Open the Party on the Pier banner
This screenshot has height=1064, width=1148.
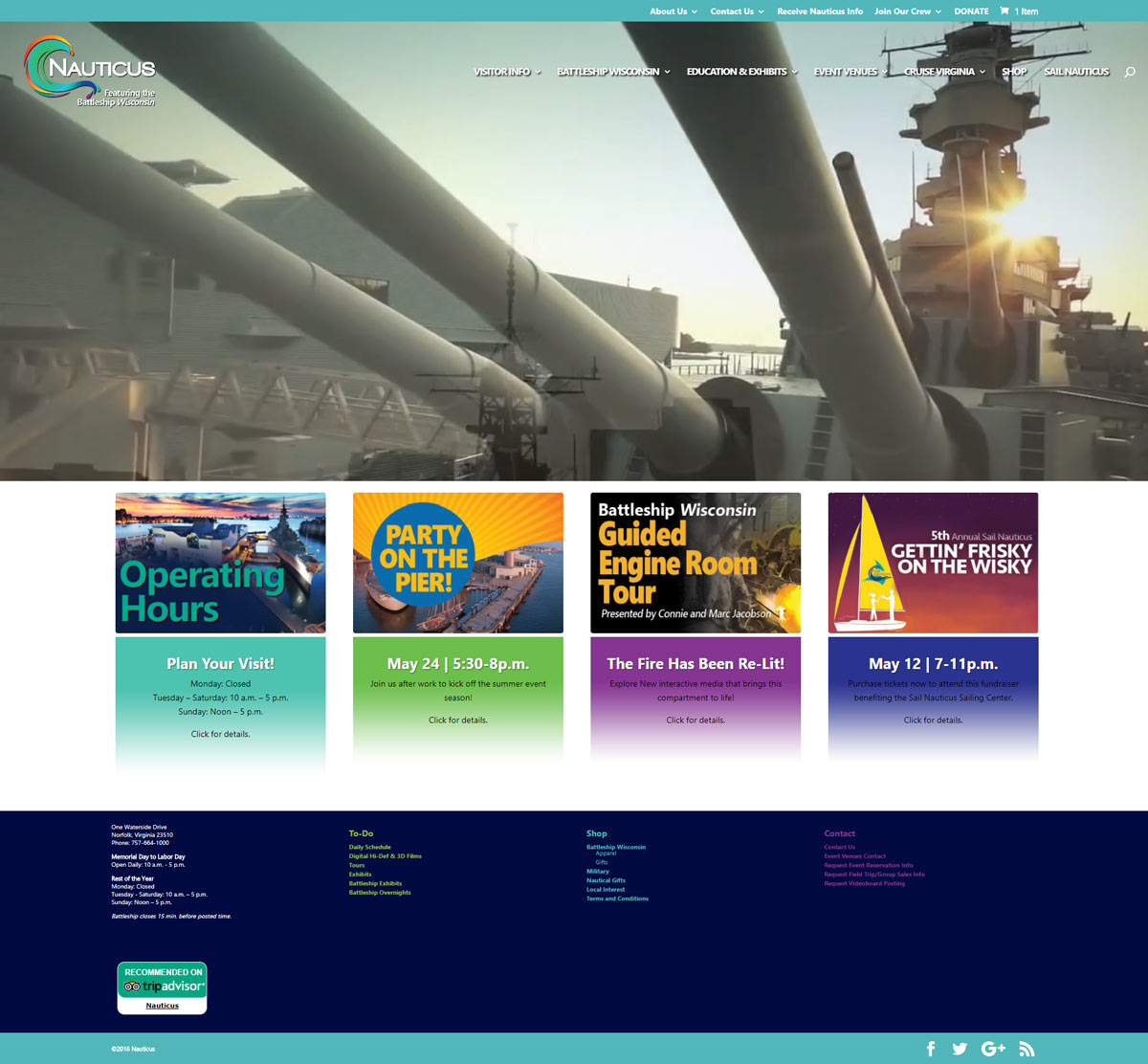tap(458, 563)
